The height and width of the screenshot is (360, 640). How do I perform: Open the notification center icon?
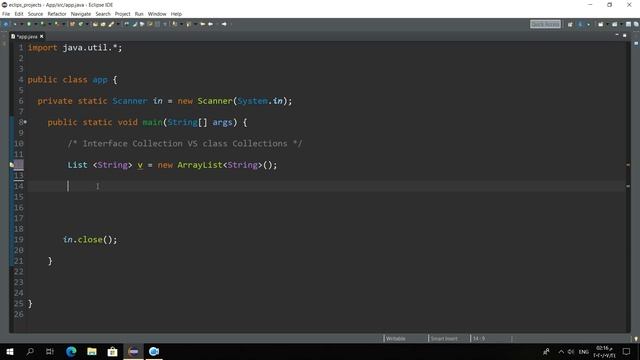coord(627,351)
